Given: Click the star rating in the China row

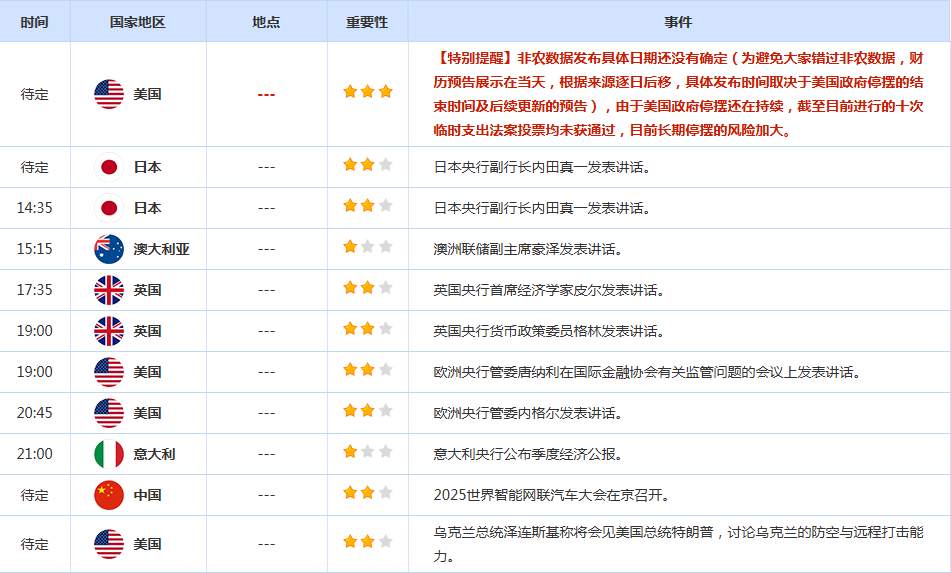Looking at the screenshot, I should point(368,492).
